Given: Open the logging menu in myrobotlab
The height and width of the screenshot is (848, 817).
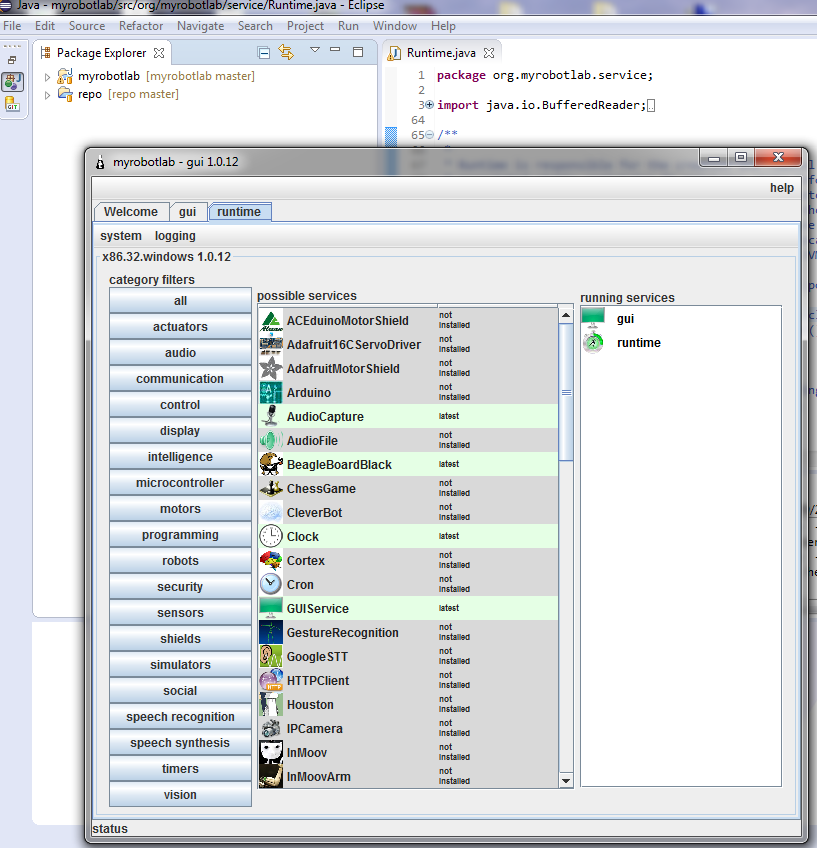Looking at the screenshot, I should pos(175,236).
